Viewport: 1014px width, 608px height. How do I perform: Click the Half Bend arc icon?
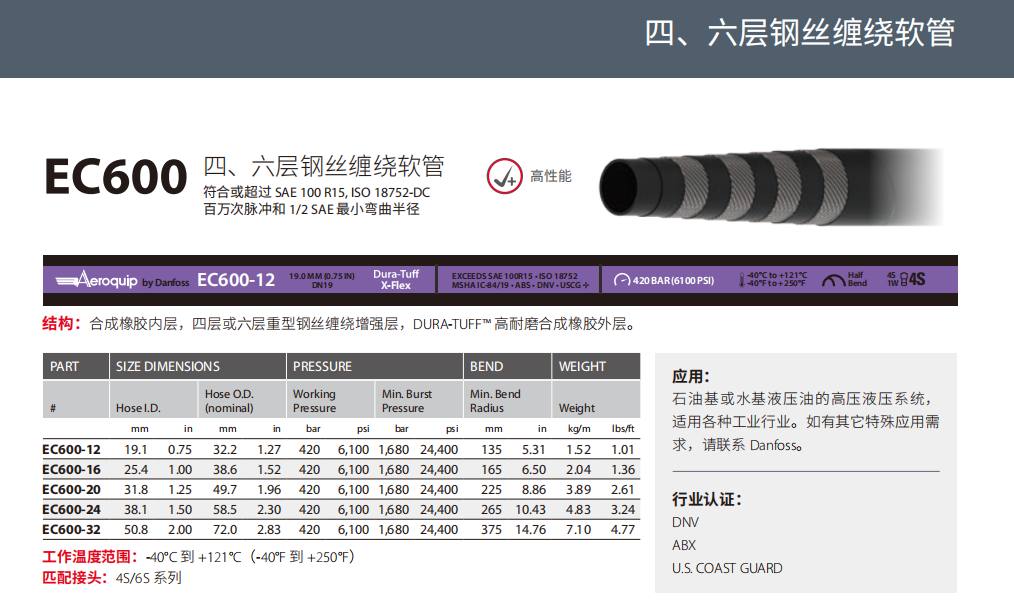[833, 280]
